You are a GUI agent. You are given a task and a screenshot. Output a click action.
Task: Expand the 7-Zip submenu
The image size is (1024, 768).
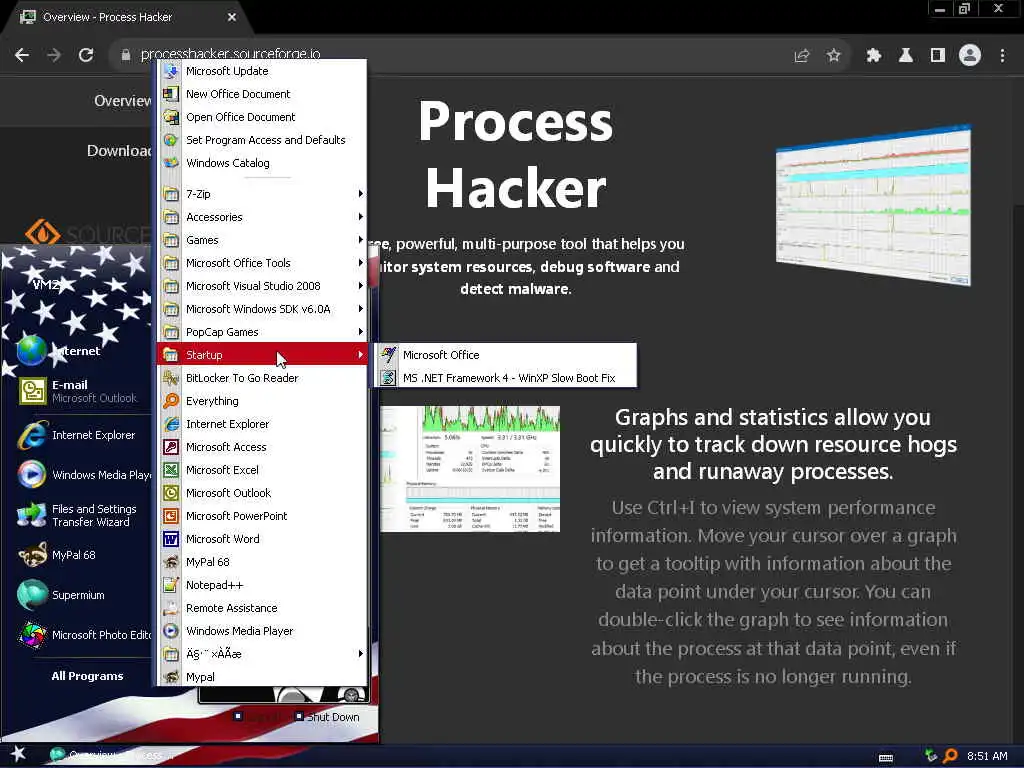click(x=262, y=194)
